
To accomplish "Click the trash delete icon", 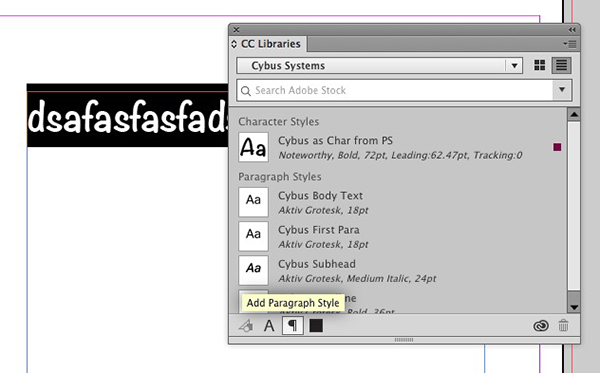I will click(563, 326).
